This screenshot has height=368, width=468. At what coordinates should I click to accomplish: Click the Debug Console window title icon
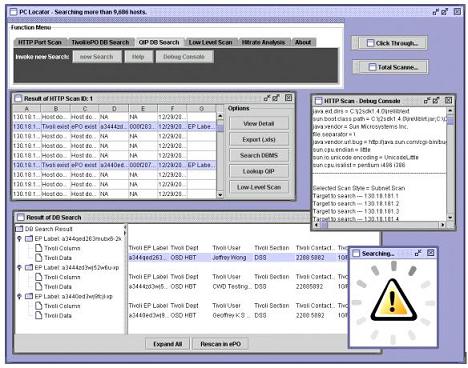click(x=319, y=101)
